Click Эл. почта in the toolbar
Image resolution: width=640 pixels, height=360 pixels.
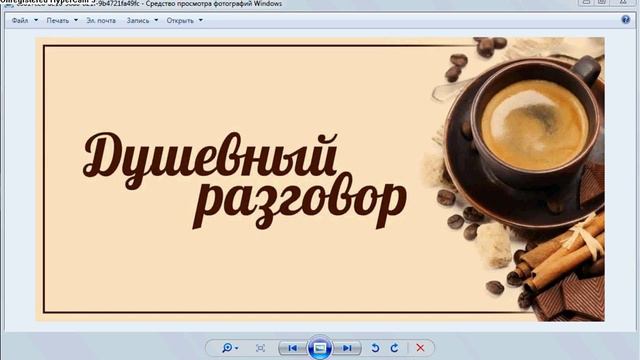tap(101, 20)
